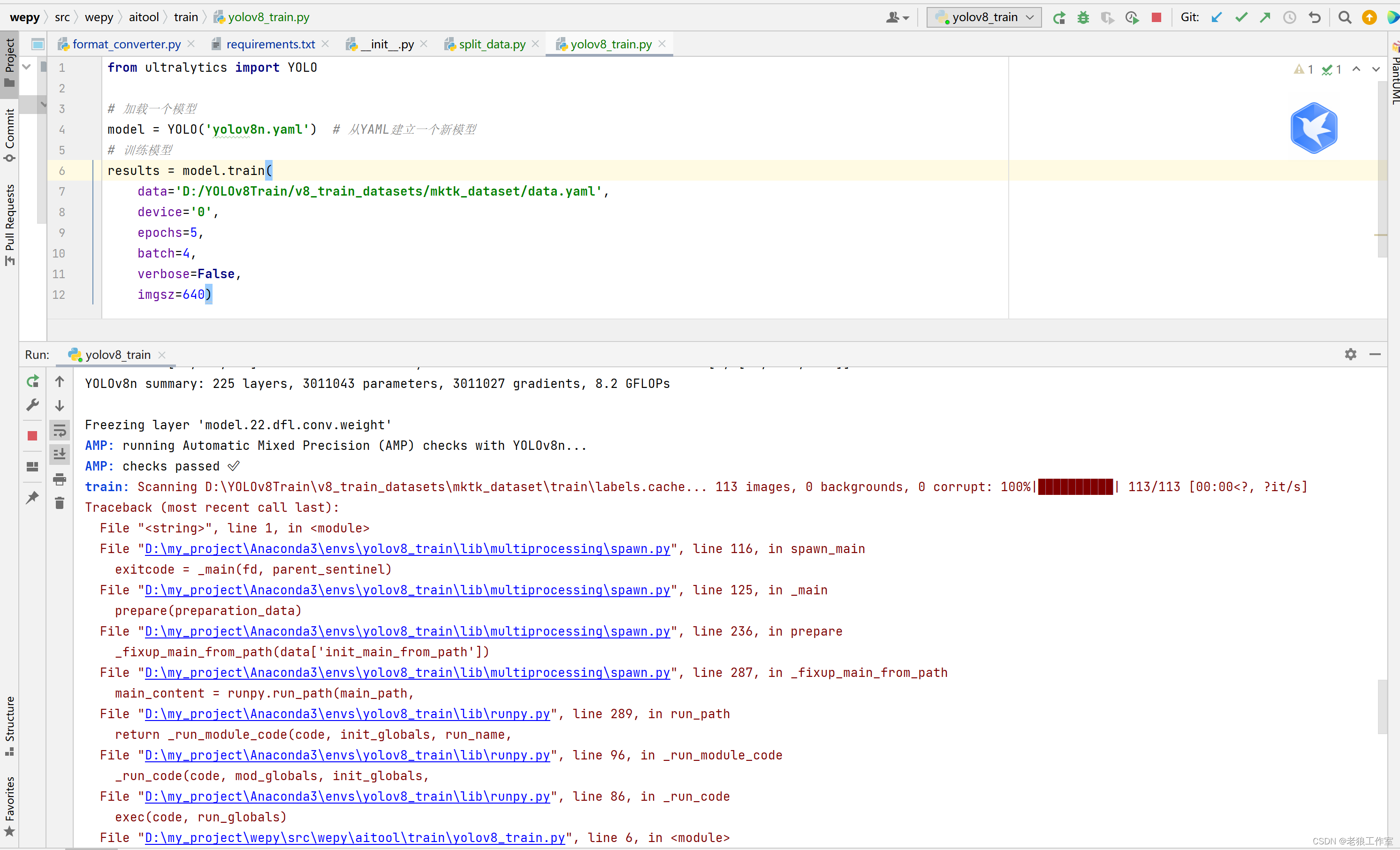Open yolov8_train.py link in traceback
Viewport: 1400px width, 850px height.
(x=355, y=837)
